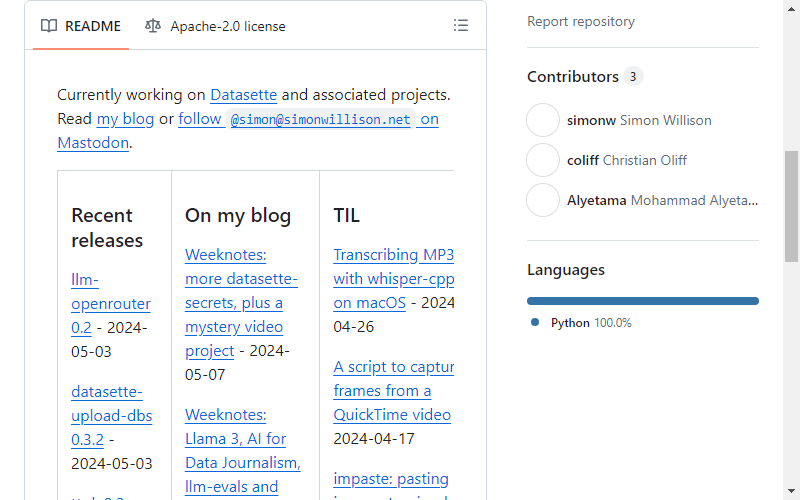Click the Report repository link
Screen dimensions: 800x500
point(581,21)
